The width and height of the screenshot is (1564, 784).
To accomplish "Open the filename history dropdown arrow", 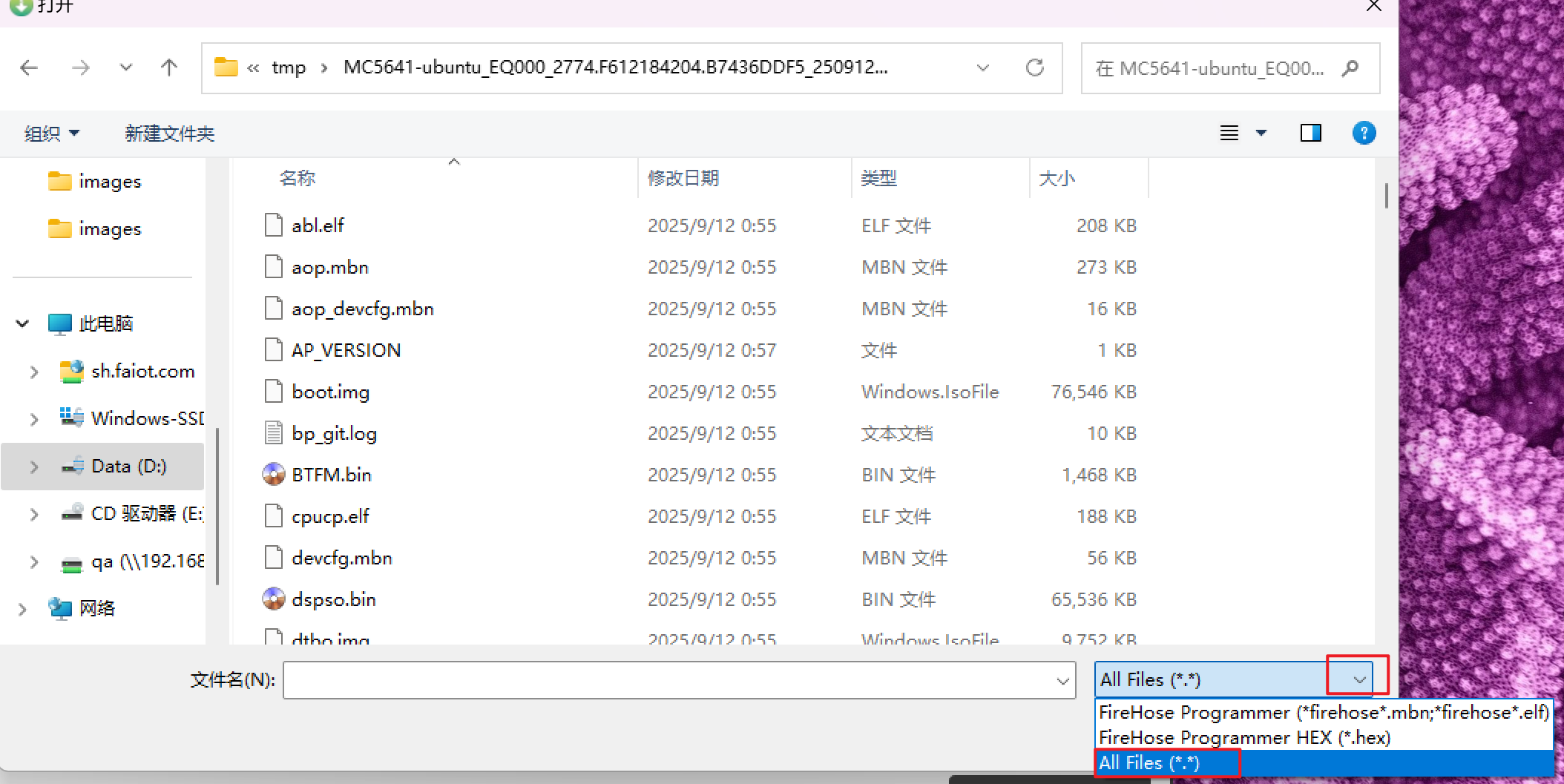I will [1062, 681].
